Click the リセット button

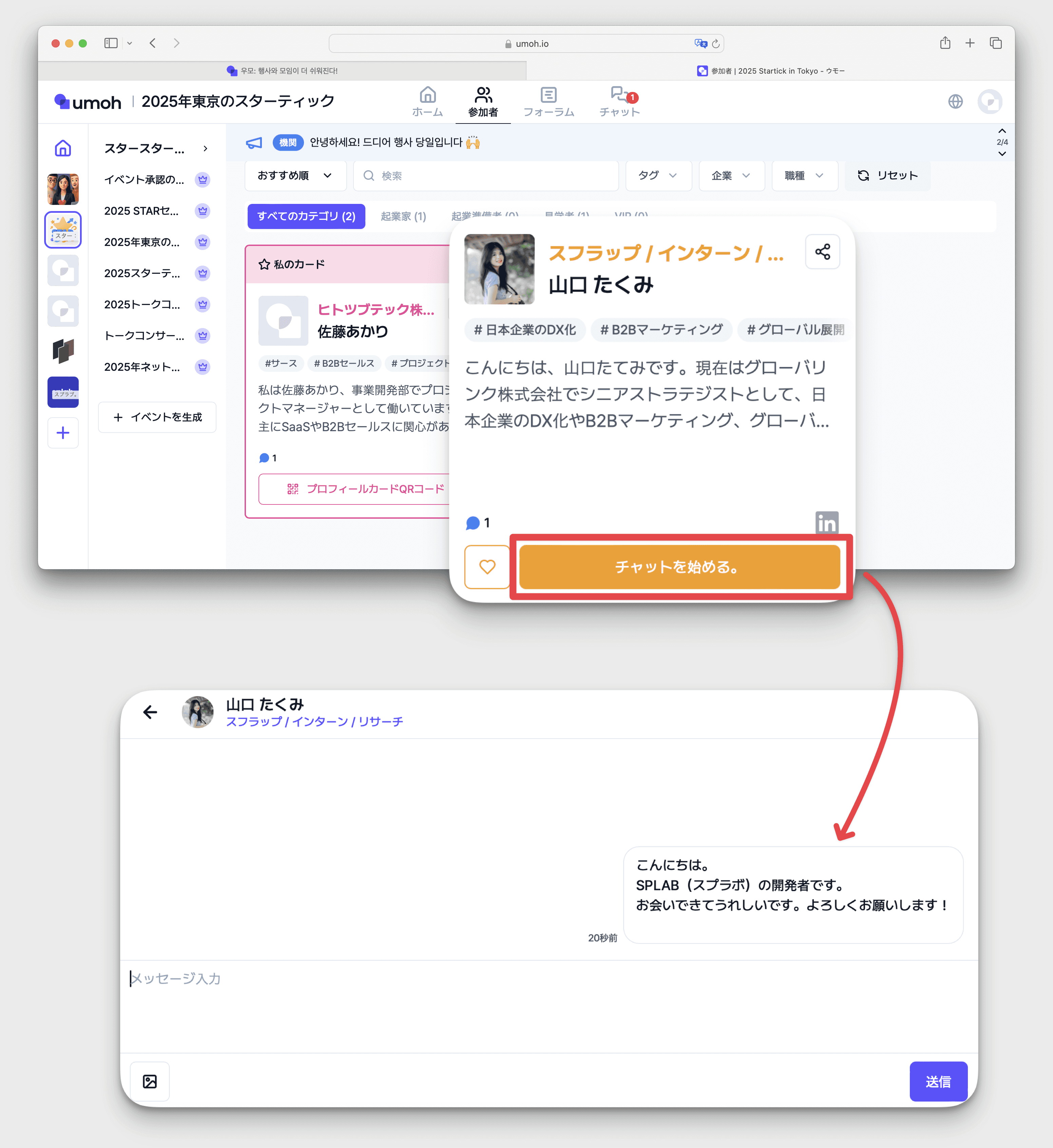(x=887, y=175)
